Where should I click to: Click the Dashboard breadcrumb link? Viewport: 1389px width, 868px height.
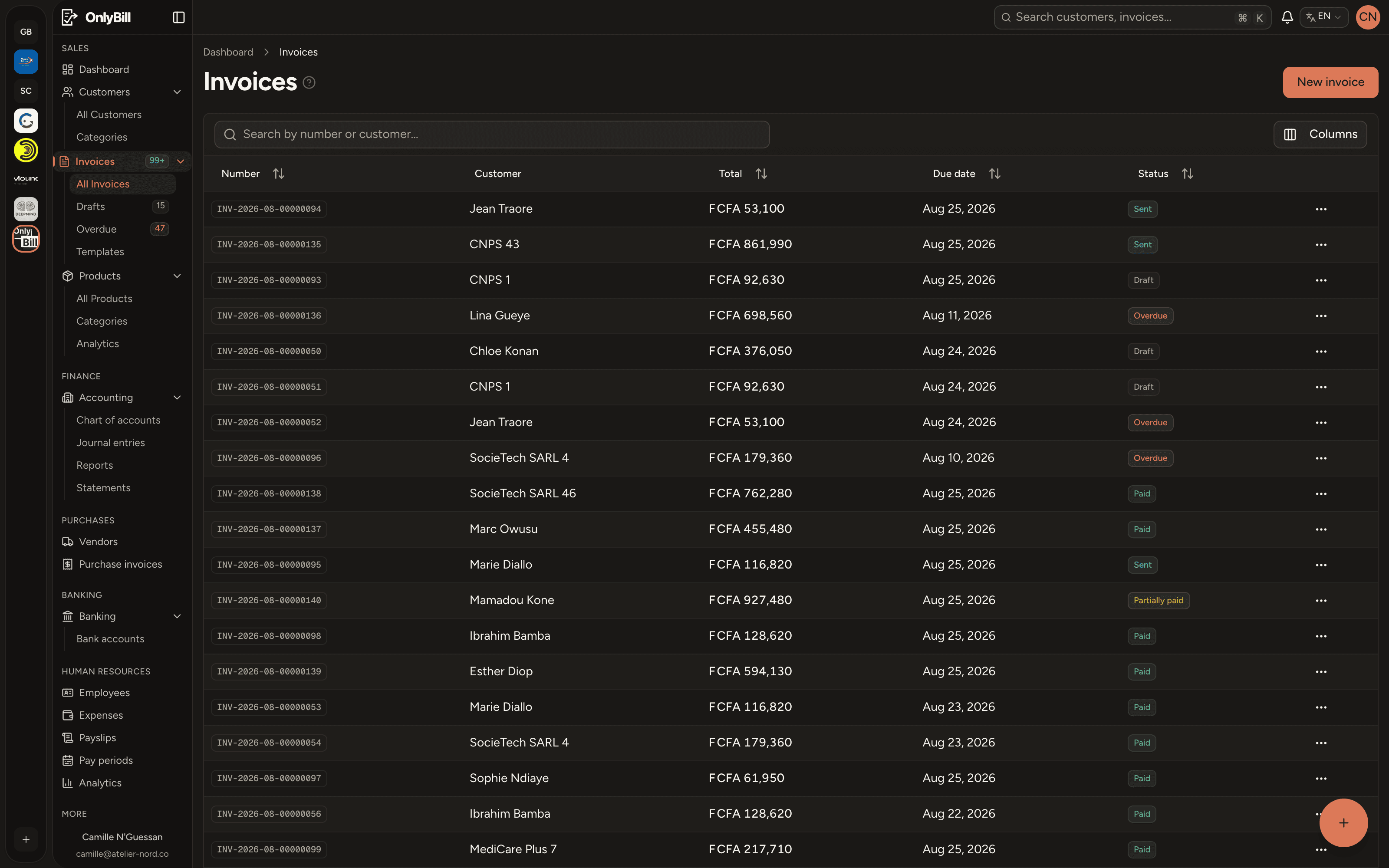tap(228, 52)
